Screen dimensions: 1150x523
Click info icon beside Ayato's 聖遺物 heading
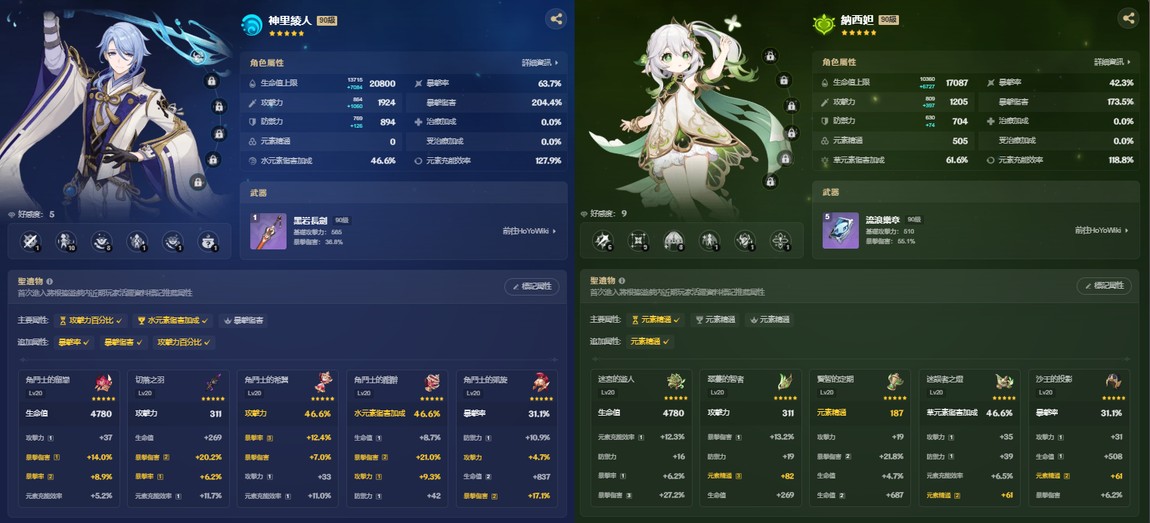tap(49, 281)
